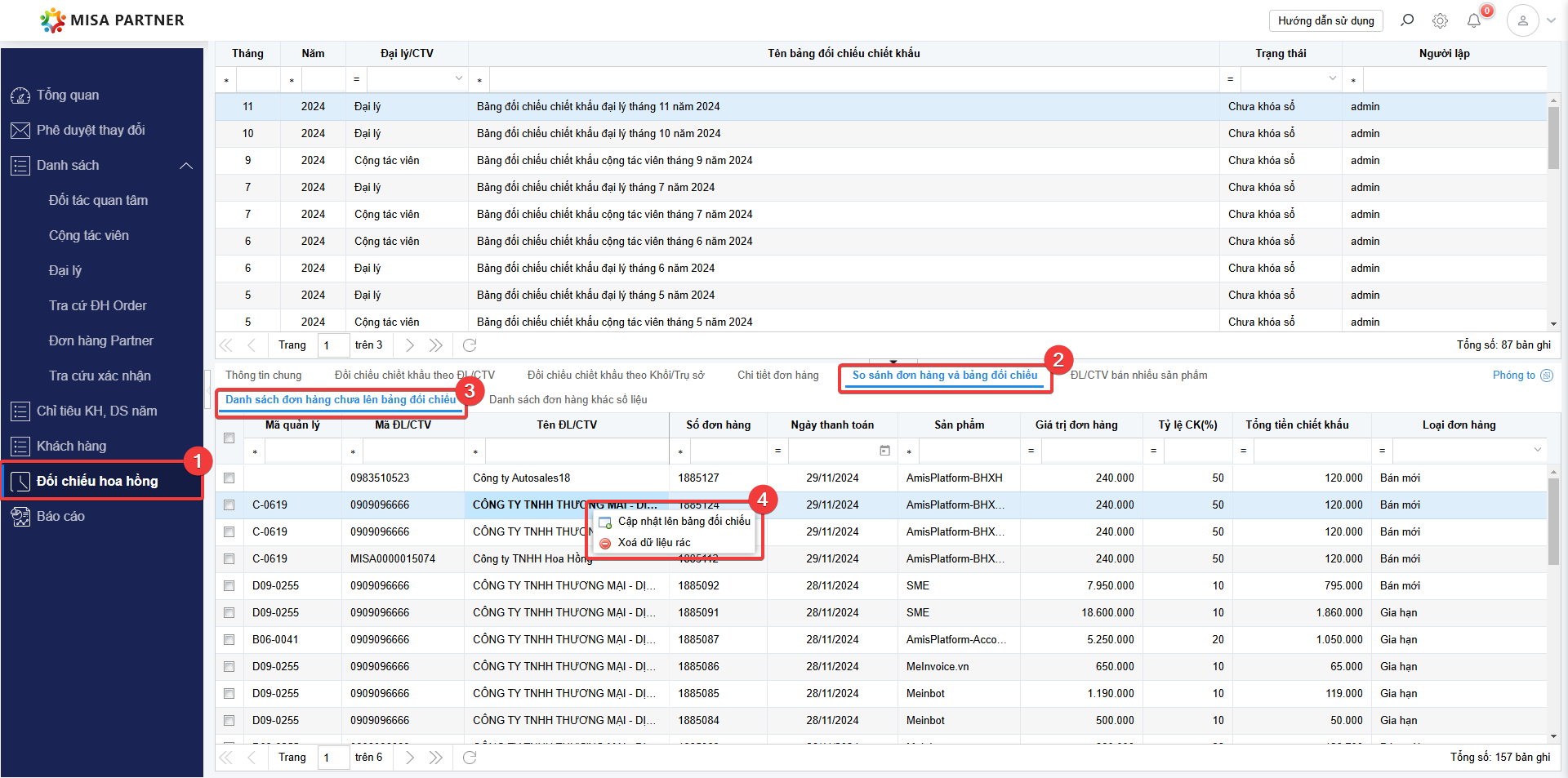1568x778 pixels.
Task: Go to next page of bottom grid
Action: (x=410, y=758)
